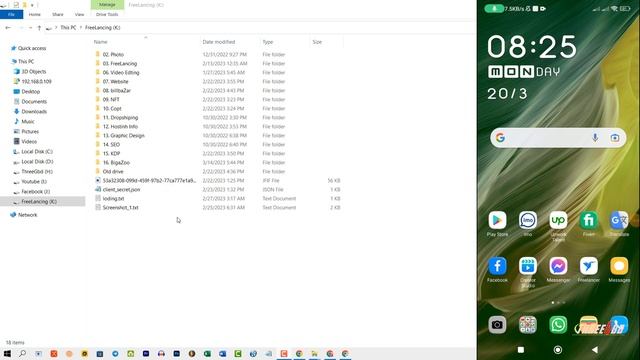Viewport: 640px width, 360px height.
Task: Open the Windows Start menu
Action: [7, 354]
